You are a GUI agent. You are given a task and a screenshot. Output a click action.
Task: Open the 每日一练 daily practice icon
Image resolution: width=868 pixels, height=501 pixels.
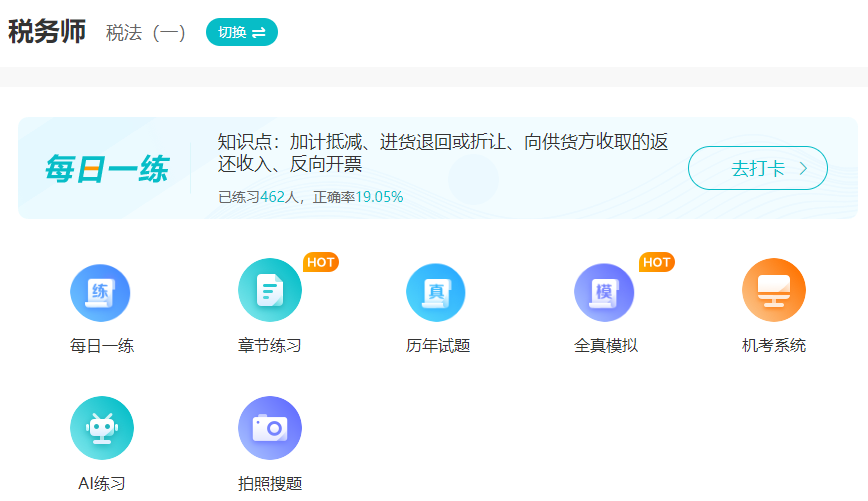click(x=101, y=291)
